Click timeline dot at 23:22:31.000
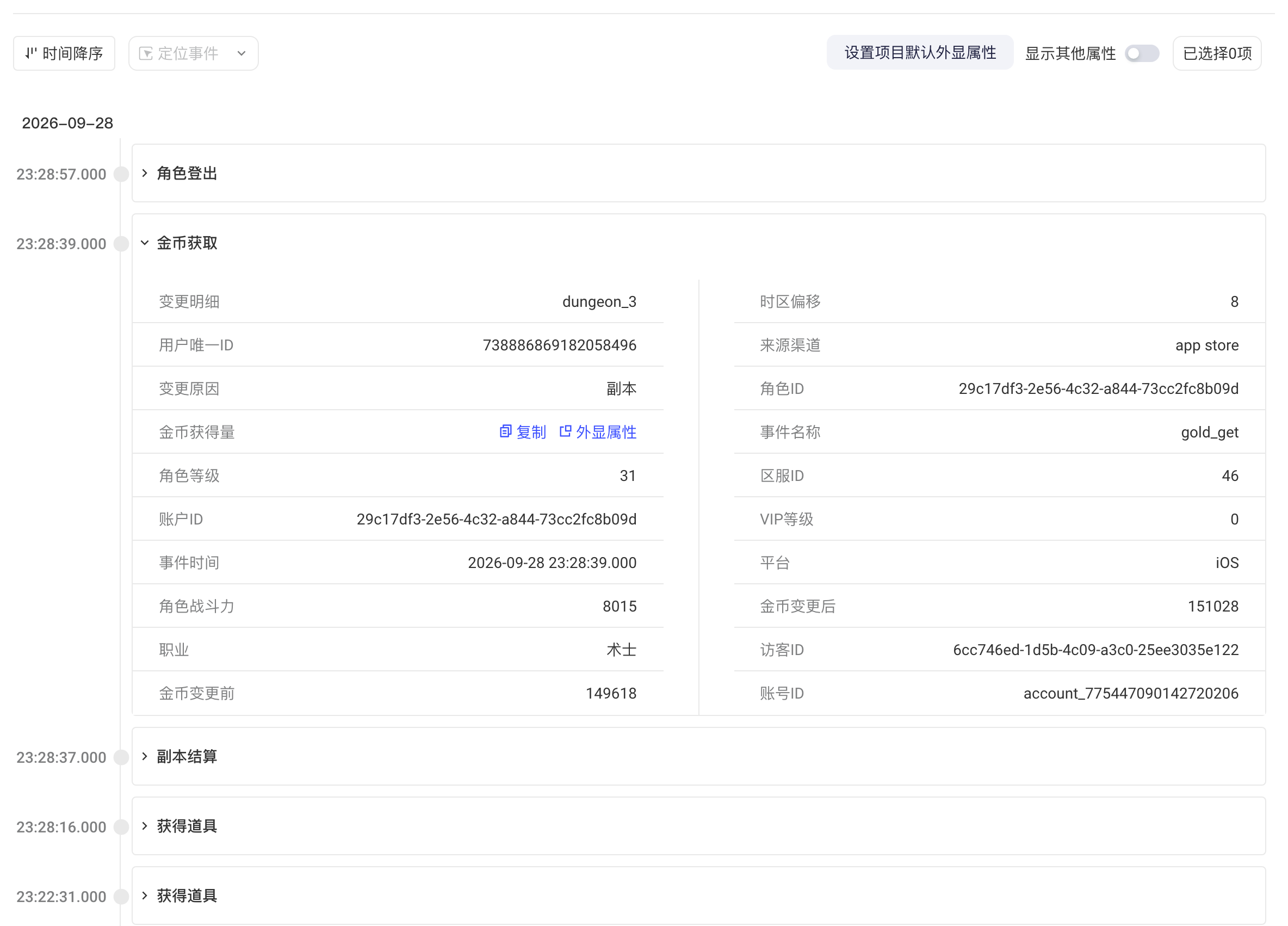The height and width of the screenshot is (926, 1288). click(x=121, y=897)
